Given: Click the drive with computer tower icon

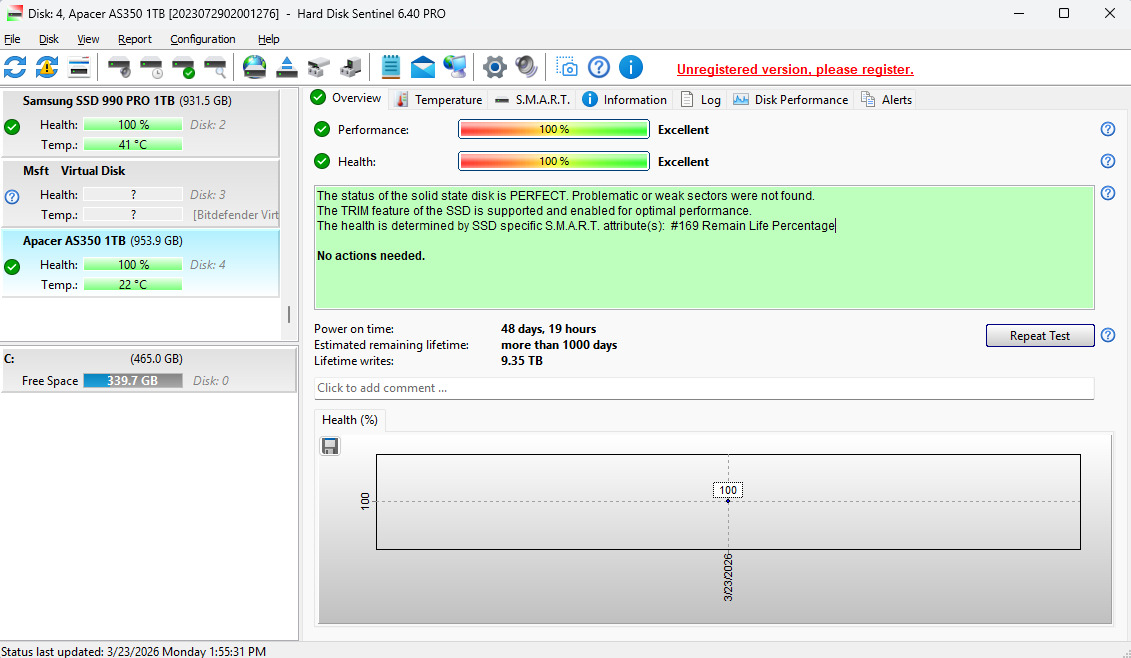Looking at the screenshot, I should pyautogui.click(x=351, y=67).
